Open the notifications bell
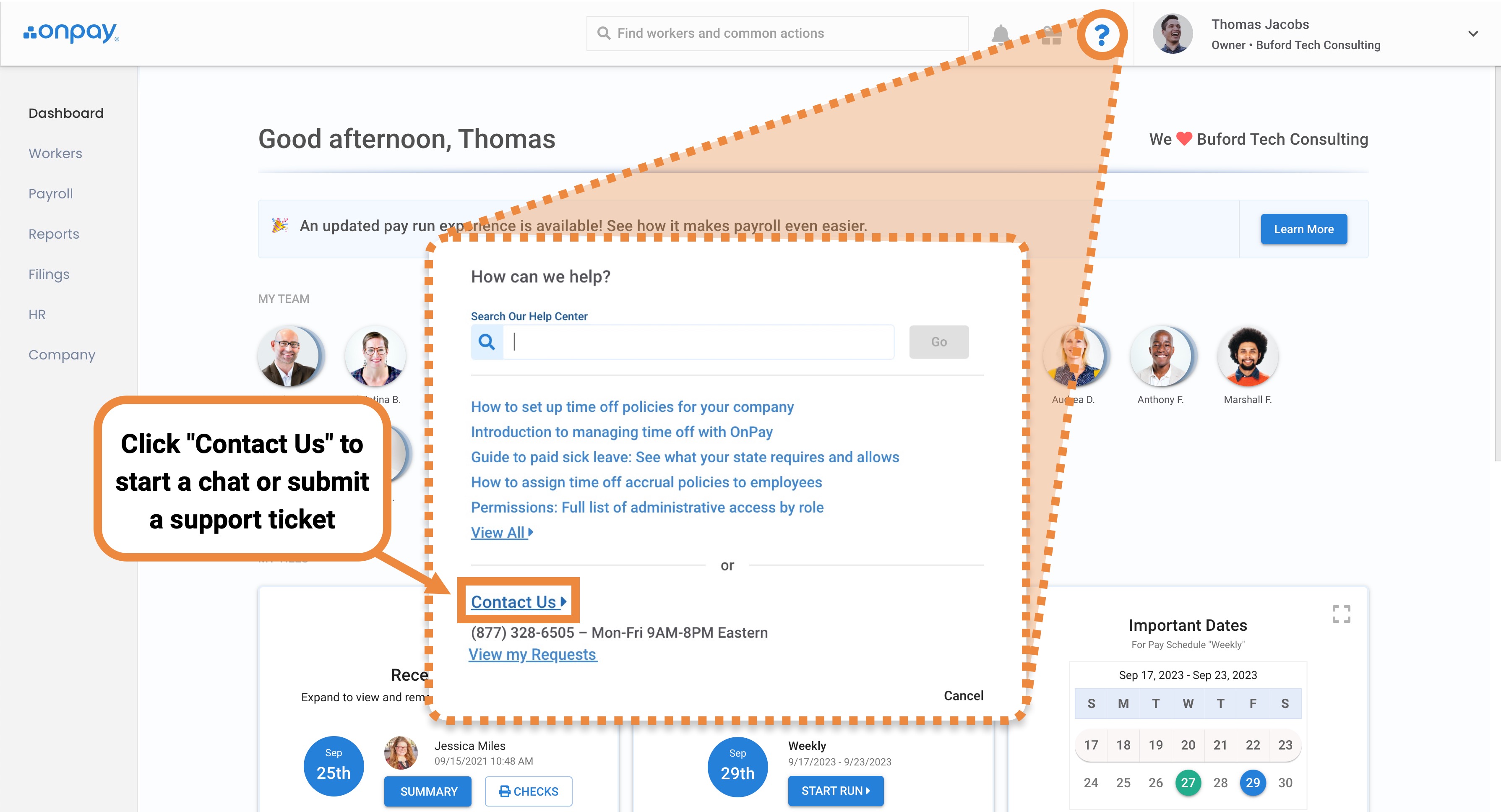The image size is (1501, 812). click(x=1001, y=34)
